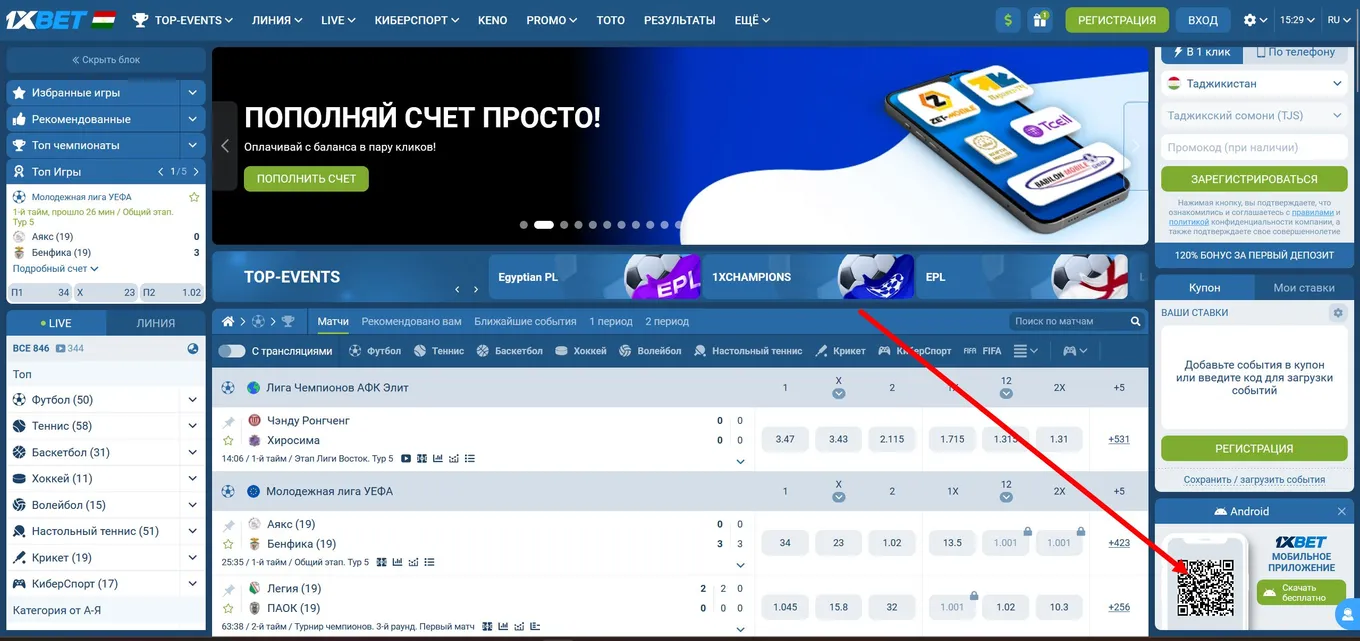Click ПОПОЛНИТЬ СЧЕТ banner button

click(306, 179)
